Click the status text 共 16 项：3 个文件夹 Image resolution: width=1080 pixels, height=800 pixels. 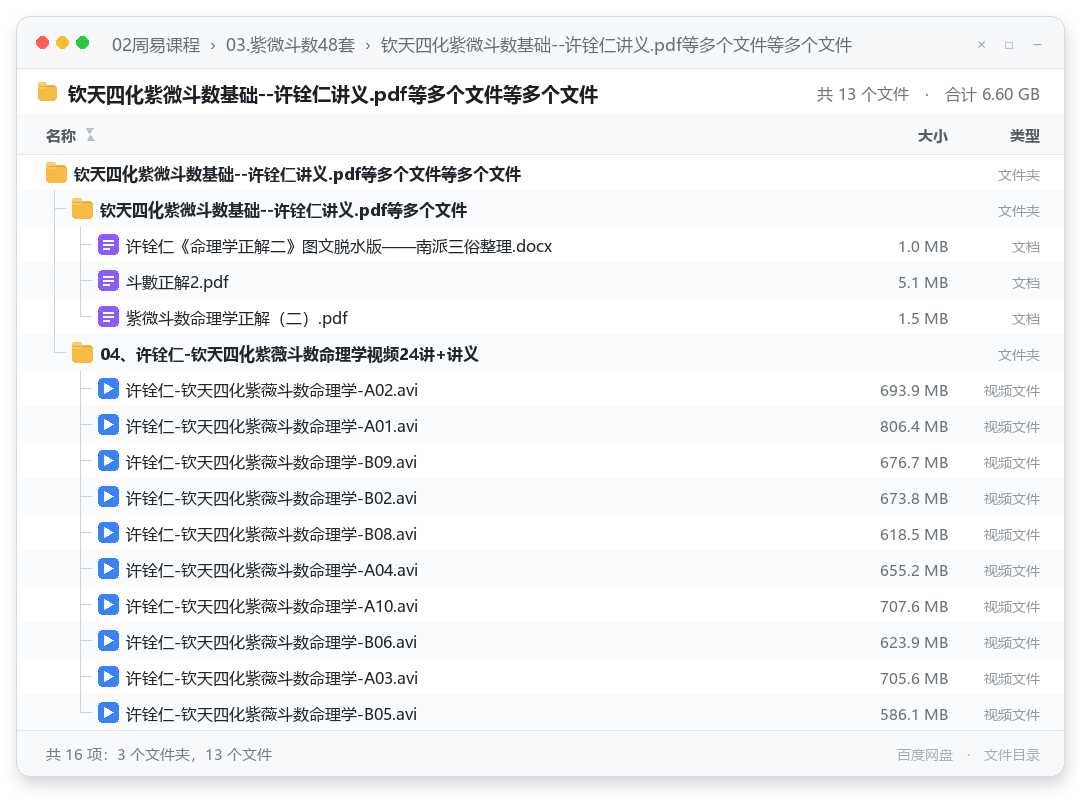coord(159,755)
